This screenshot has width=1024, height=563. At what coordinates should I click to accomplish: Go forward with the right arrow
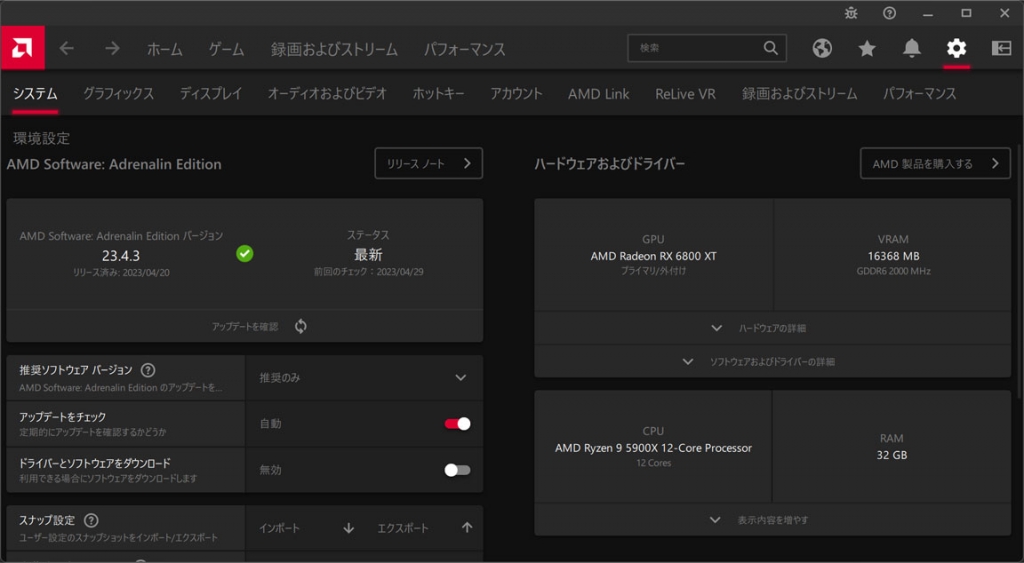point(112,48)
